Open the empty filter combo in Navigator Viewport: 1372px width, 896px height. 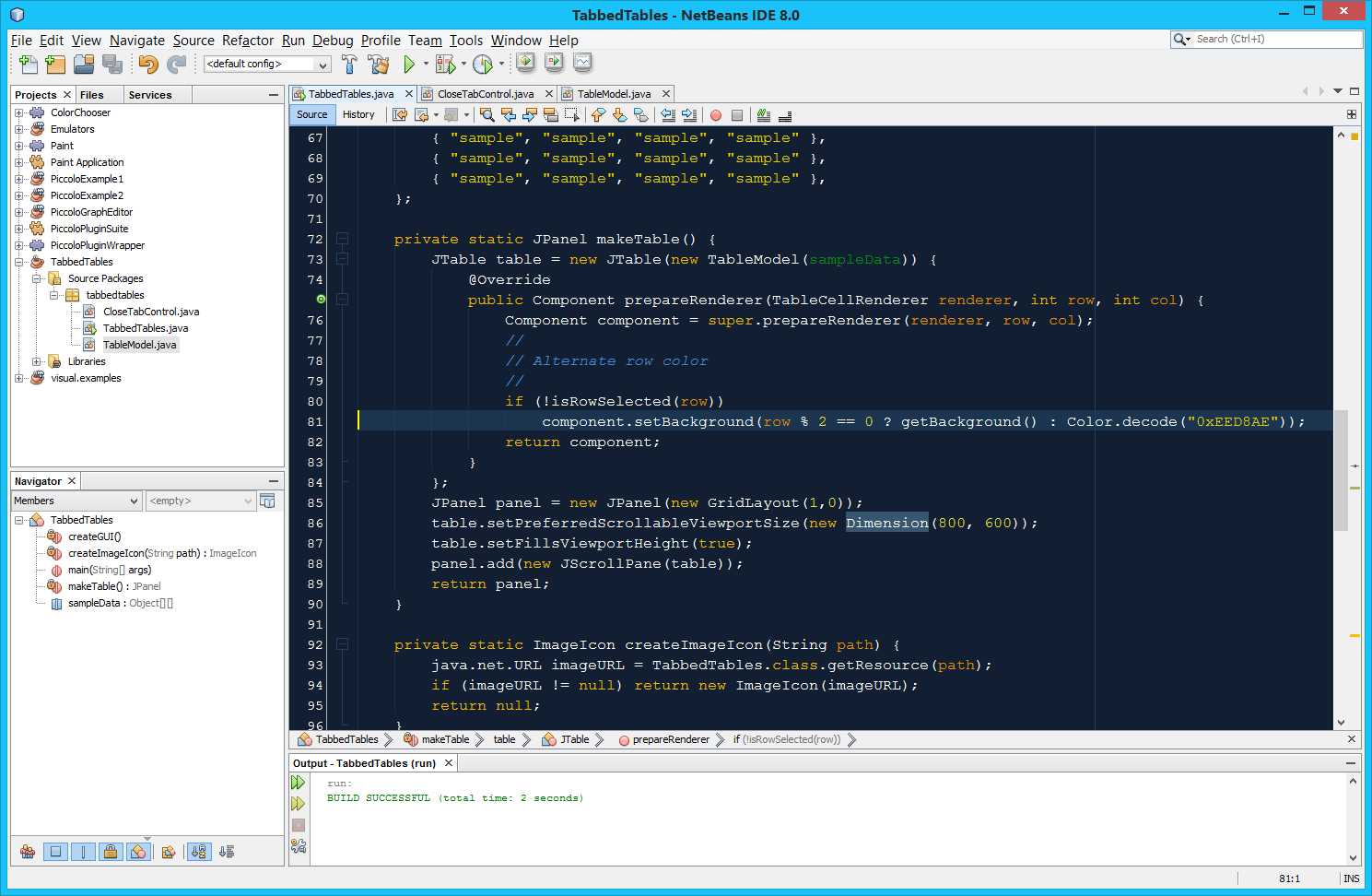tap(200, 501)
